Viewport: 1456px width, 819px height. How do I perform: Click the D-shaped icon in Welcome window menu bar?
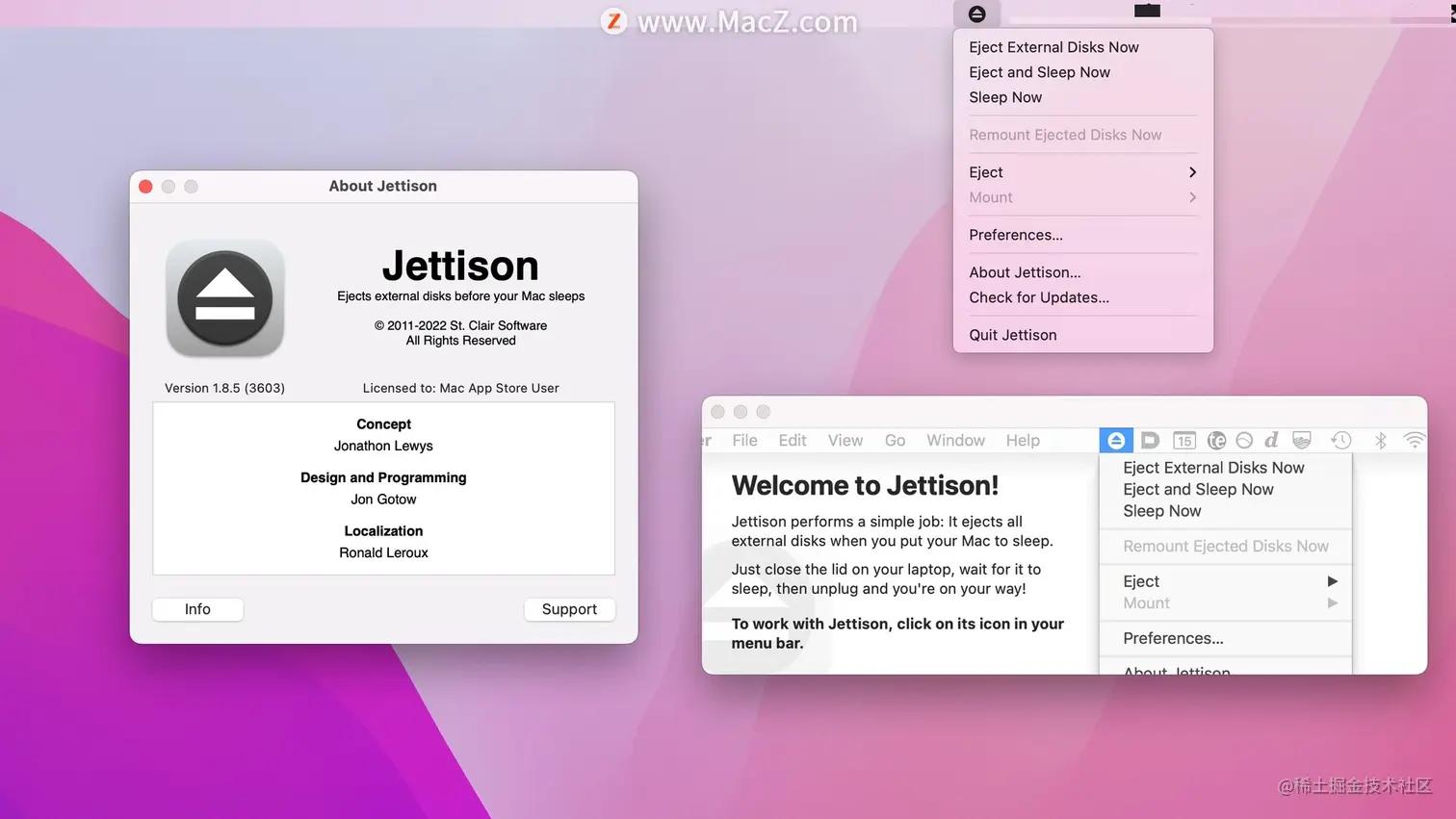click(x=1150, y=441)
